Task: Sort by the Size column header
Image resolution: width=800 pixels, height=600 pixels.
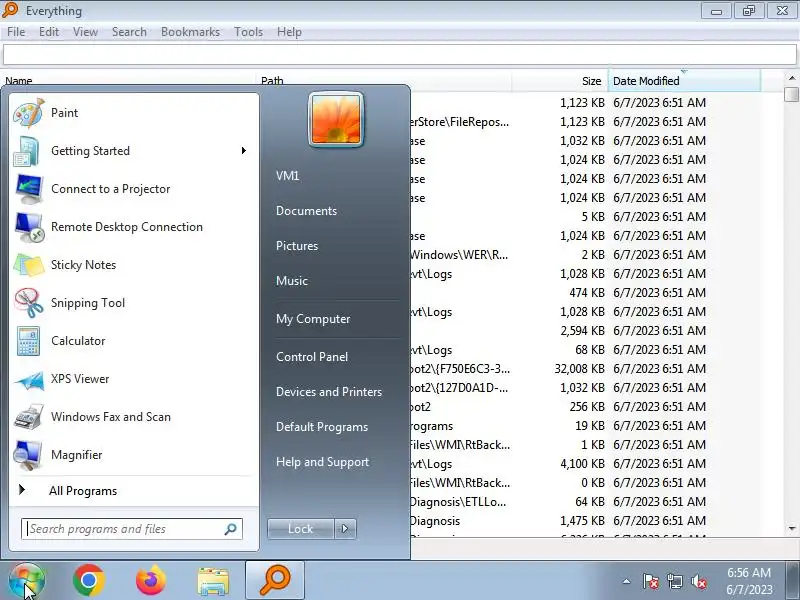Action: (560, 81)
